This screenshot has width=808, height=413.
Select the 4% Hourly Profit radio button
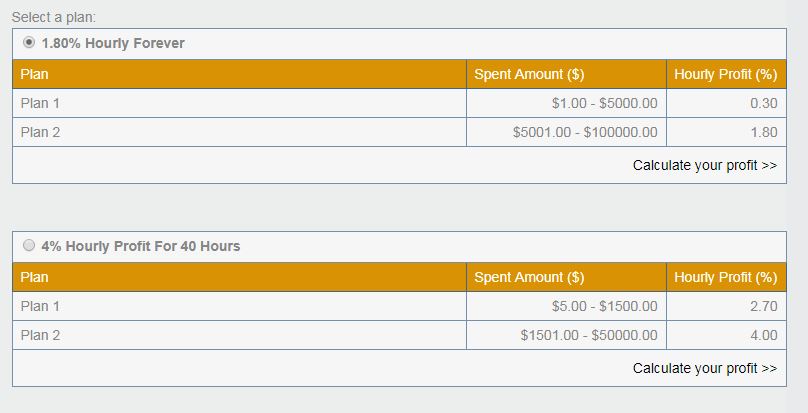29,246
